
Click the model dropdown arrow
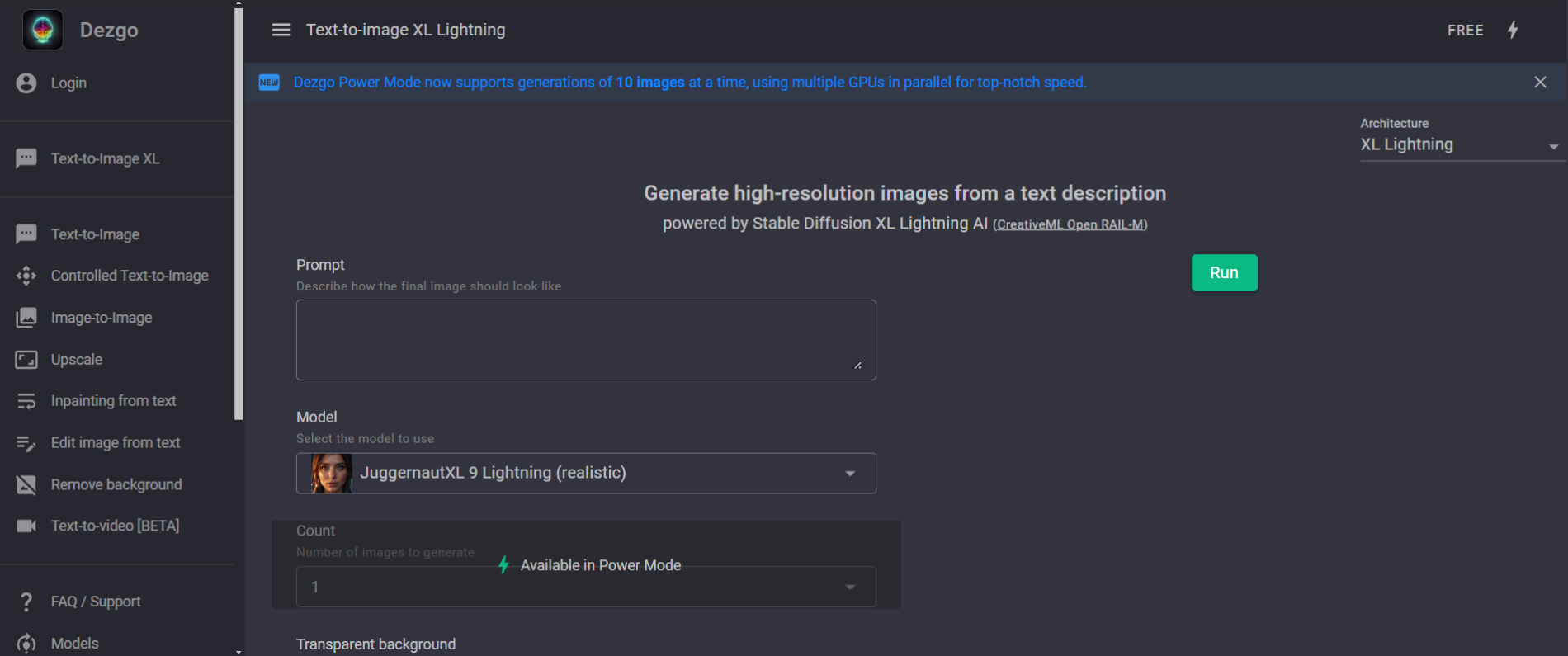(850, 474)
